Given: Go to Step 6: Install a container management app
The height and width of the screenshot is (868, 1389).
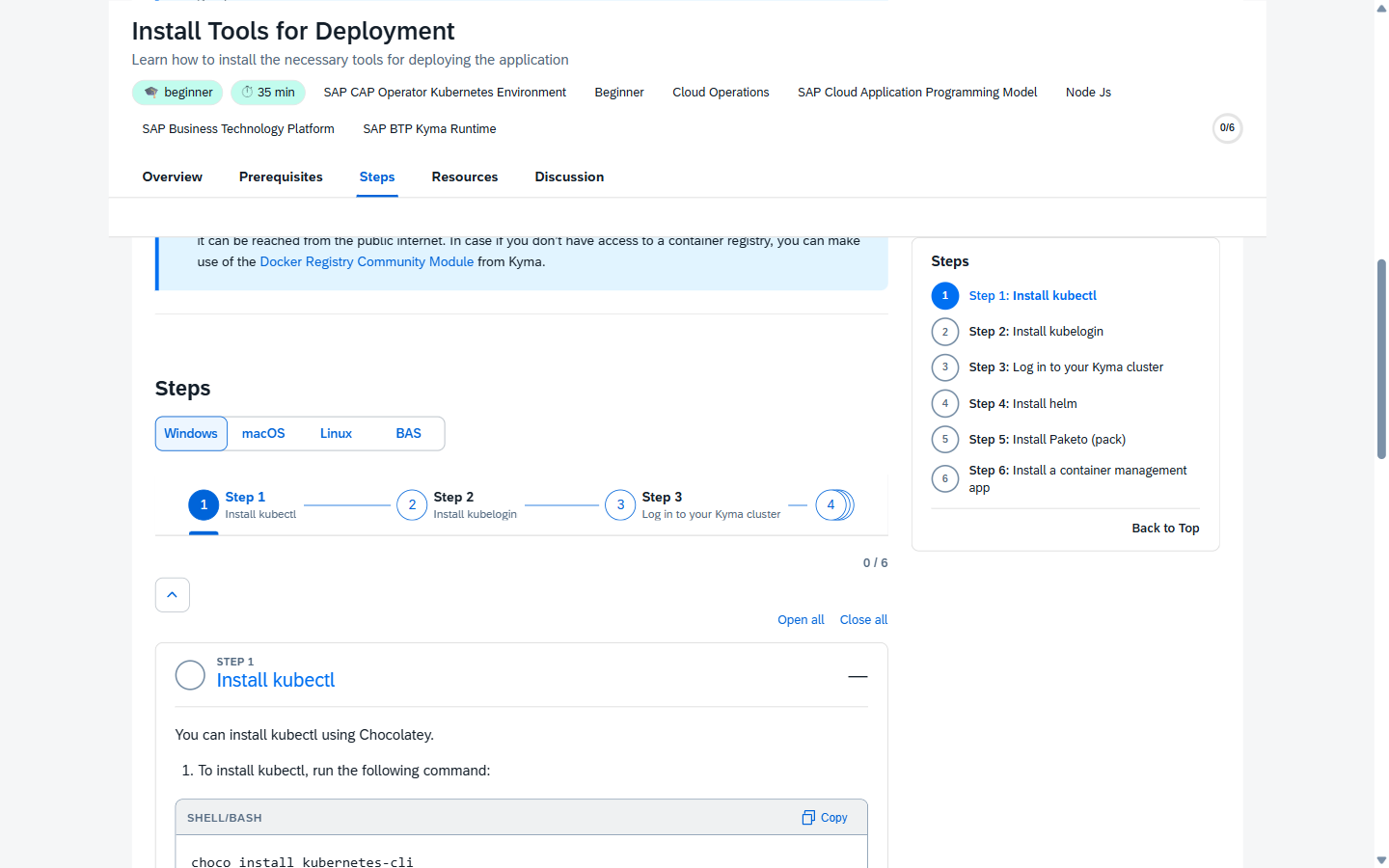Looking at the screenshot, I should pyautogui.click(x=1077, y=479).
